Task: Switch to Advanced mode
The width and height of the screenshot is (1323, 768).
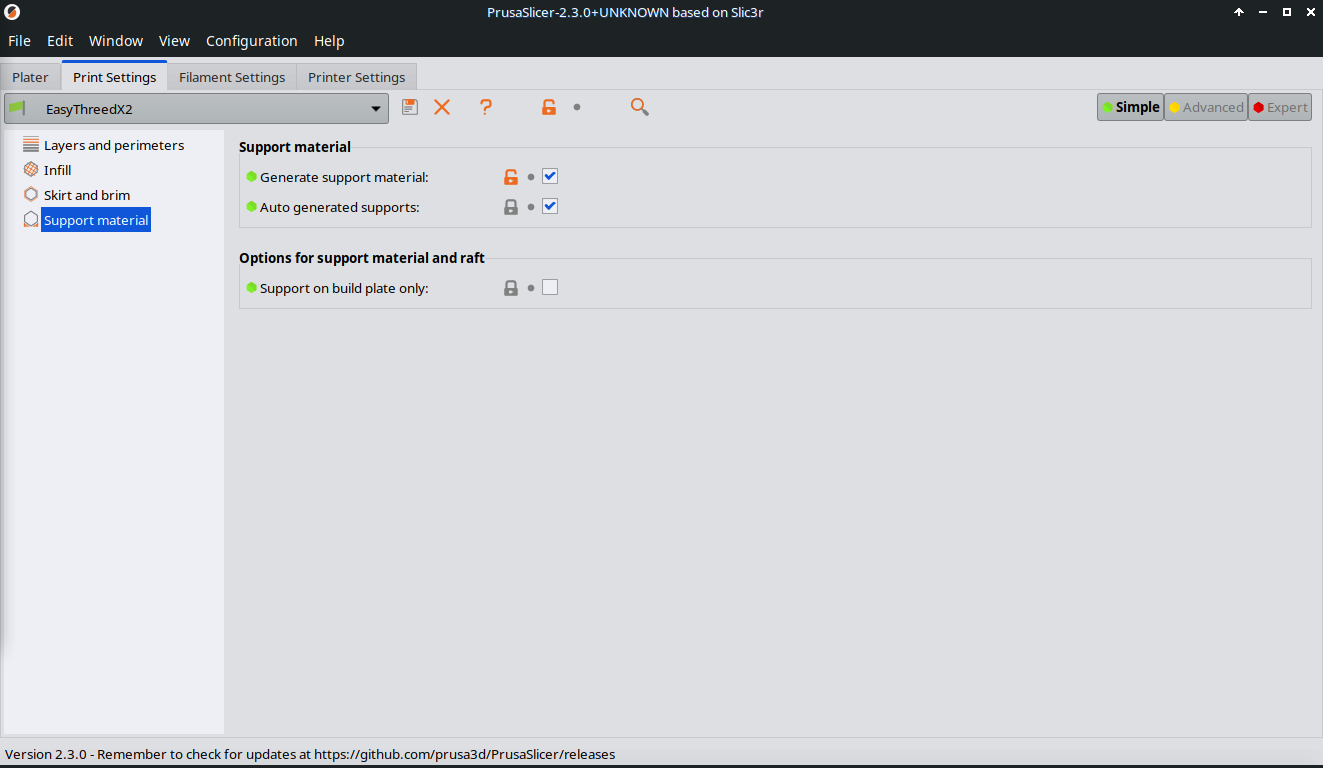Action: pyautogui.click(x=1206, y=107)
